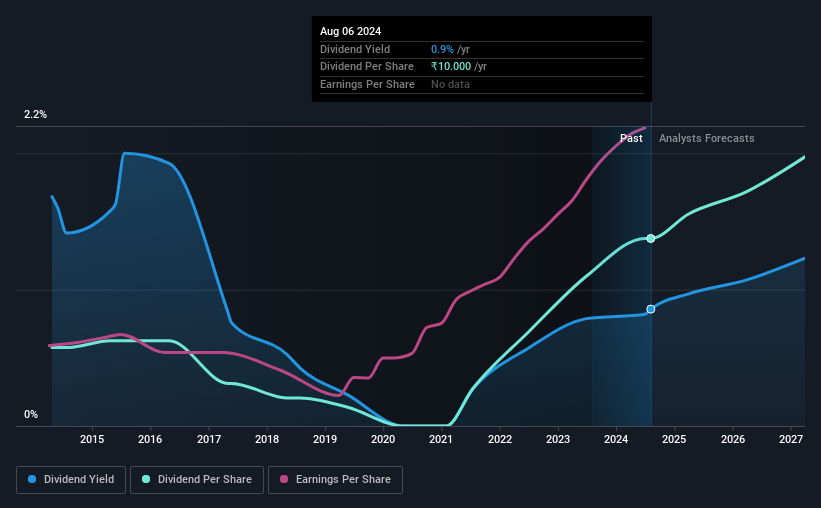
Task: Click the 2019 x-axis label
Action: pos(325,439)
